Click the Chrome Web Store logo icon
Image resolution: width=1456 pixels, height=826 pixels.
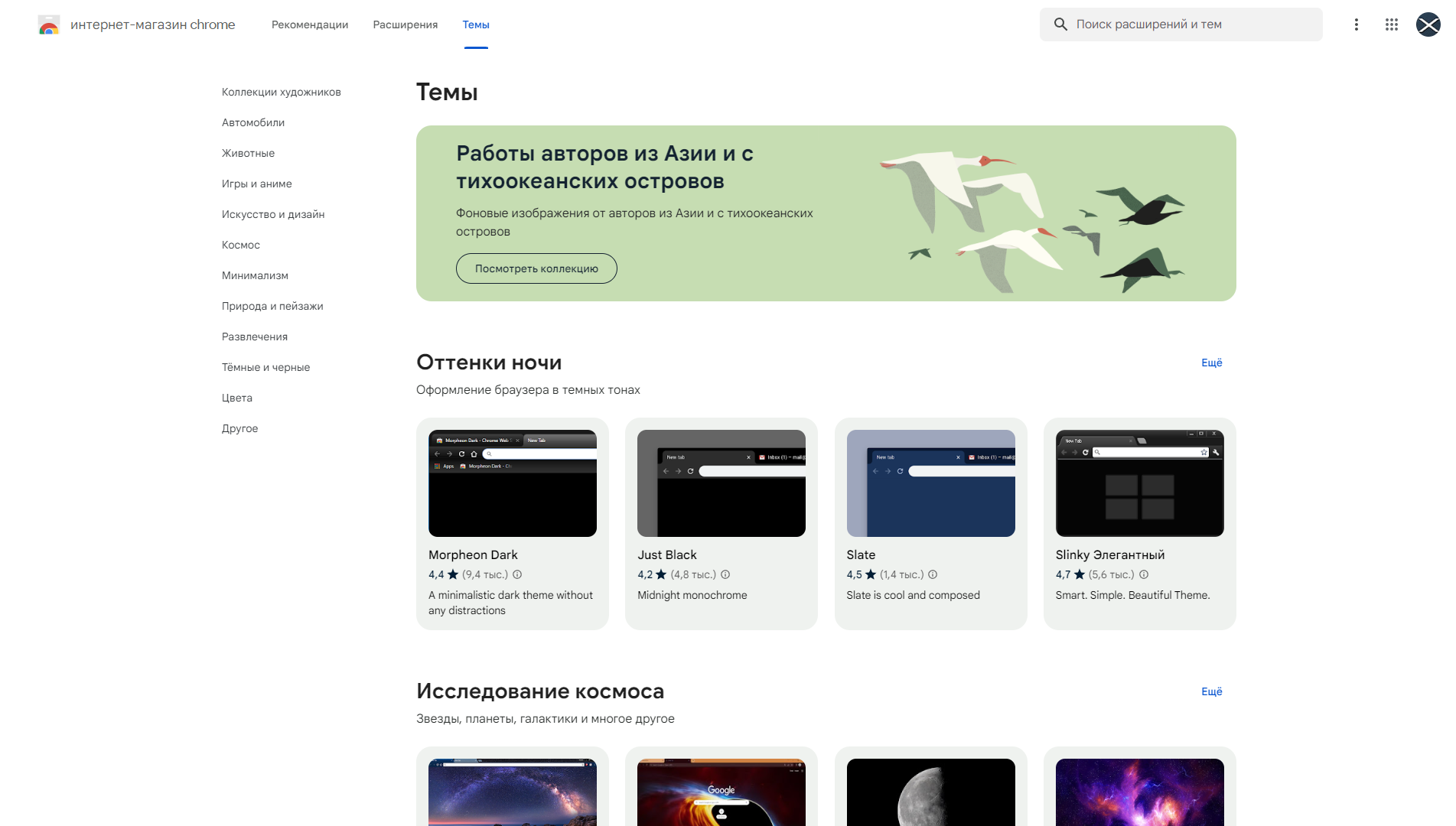pyautogui.click(x=49, y=24)
